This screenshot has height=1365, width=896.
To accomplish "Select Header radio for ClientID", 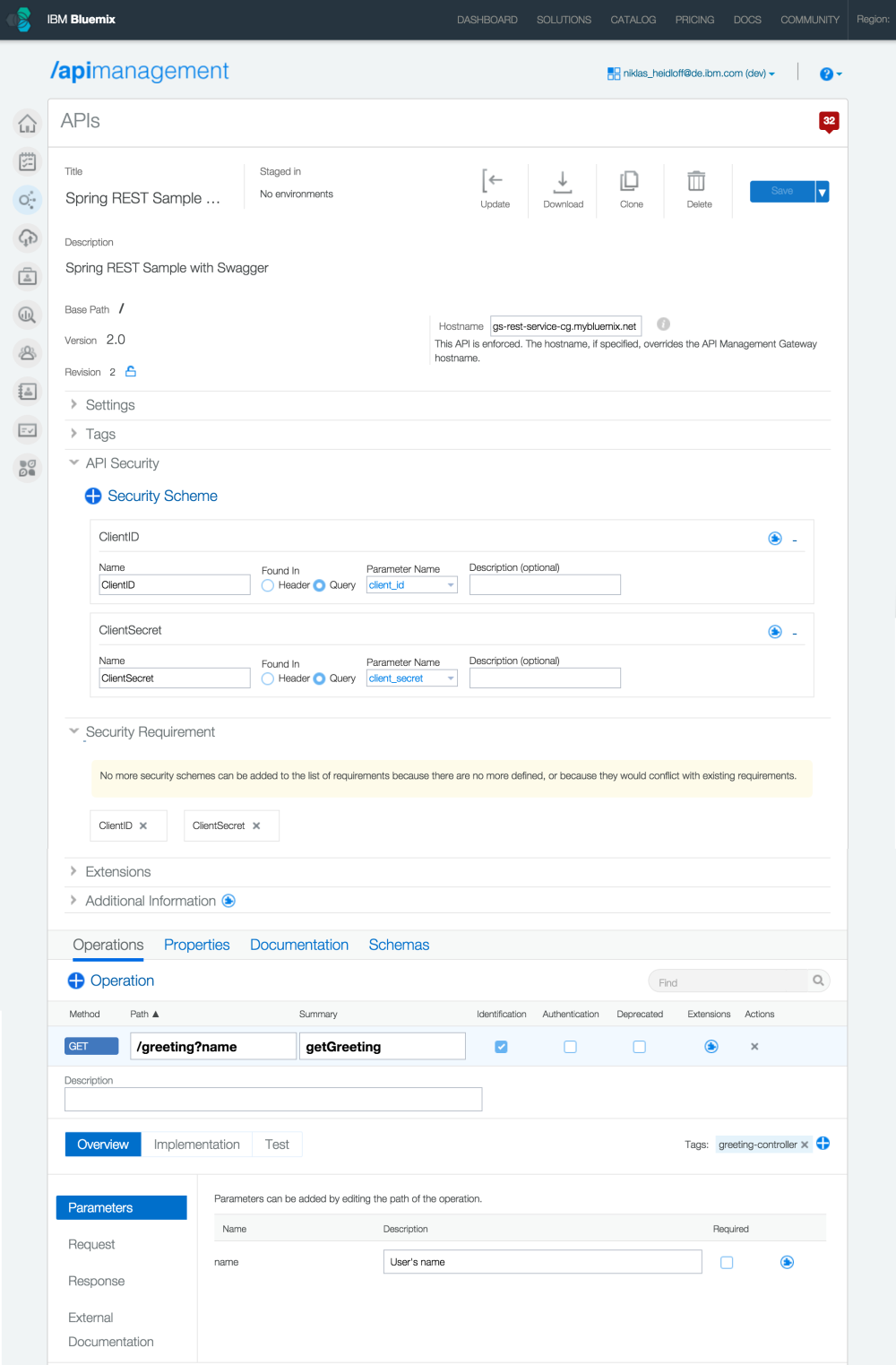I will pyautogui.click(x=268, y=585).
